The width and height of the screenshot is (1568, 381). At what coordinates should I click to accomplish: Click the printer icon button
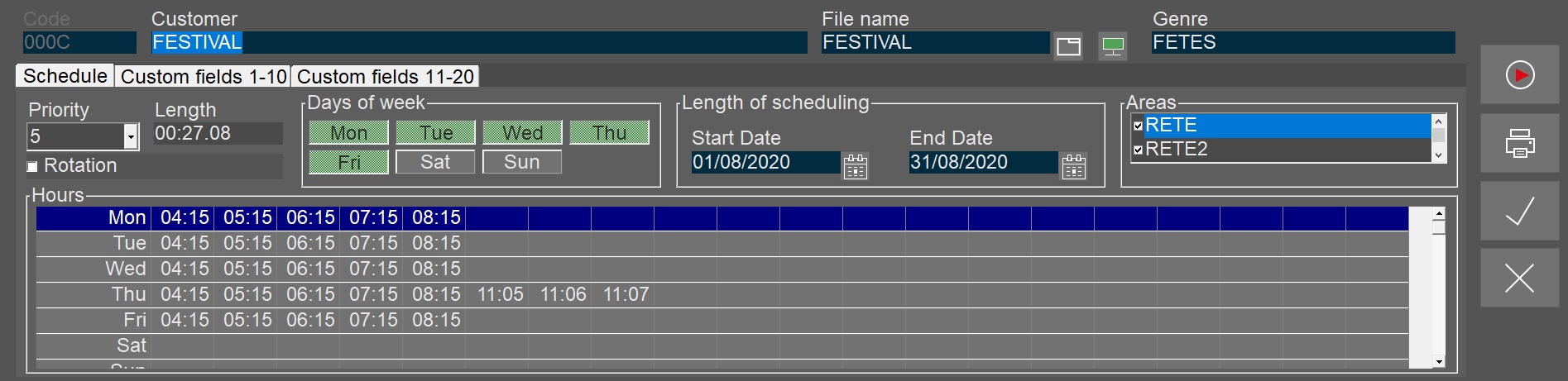(1519, 144)
